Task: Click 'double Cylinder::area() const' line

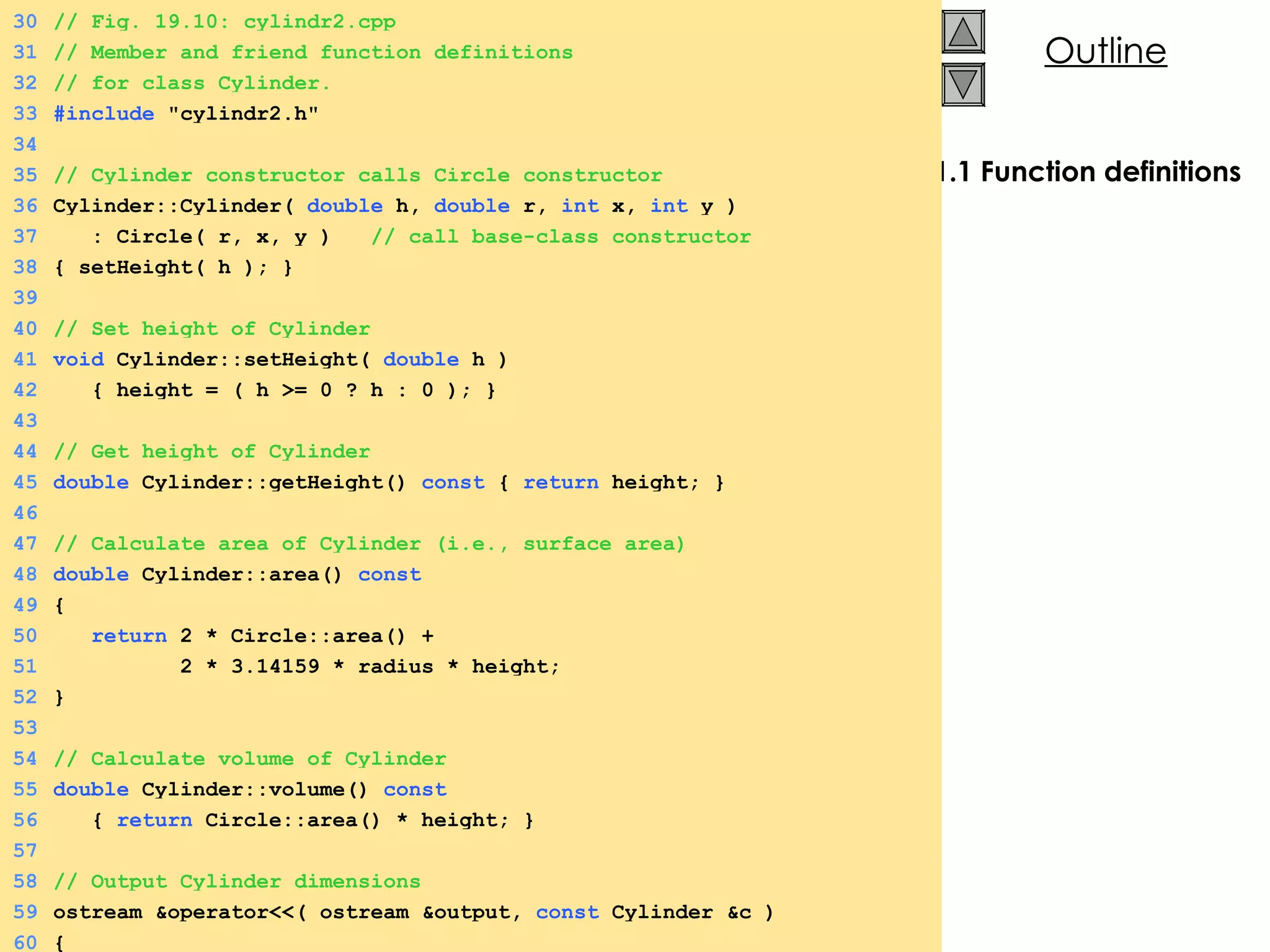Action: (x=238, y=575)
